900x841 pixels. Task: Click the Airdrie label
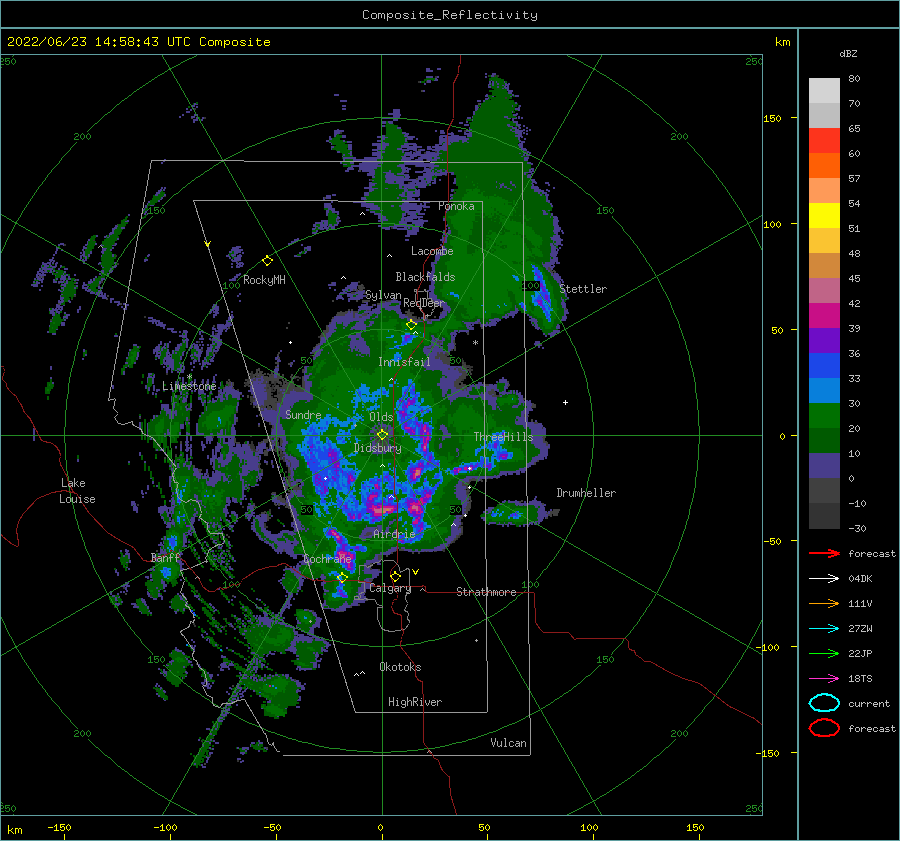(394, 534)
